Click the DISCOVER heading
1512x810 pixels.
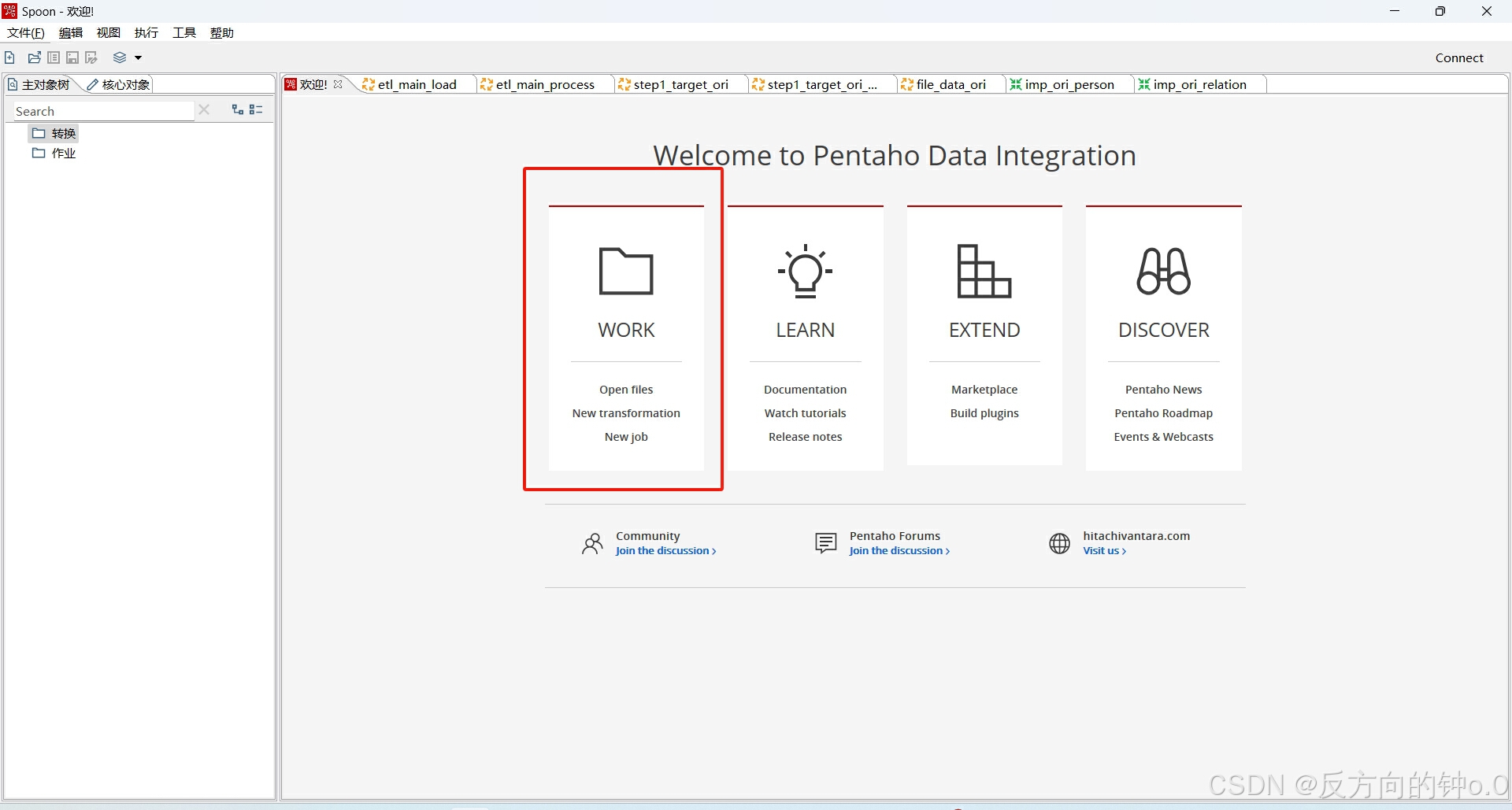[x=1164, y=330]
